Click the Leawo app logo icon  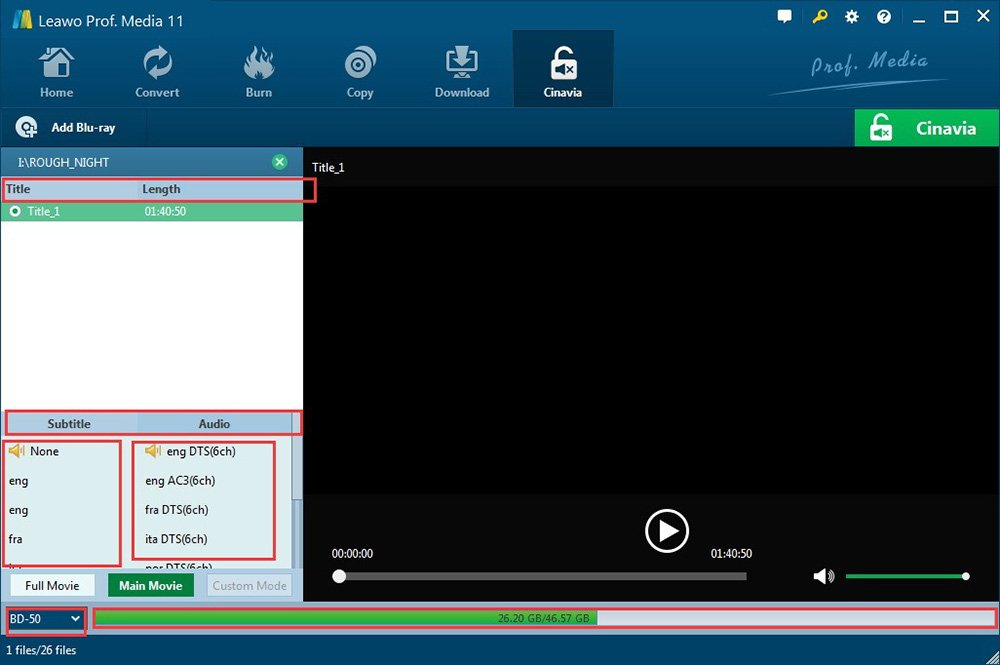(22, 20)
